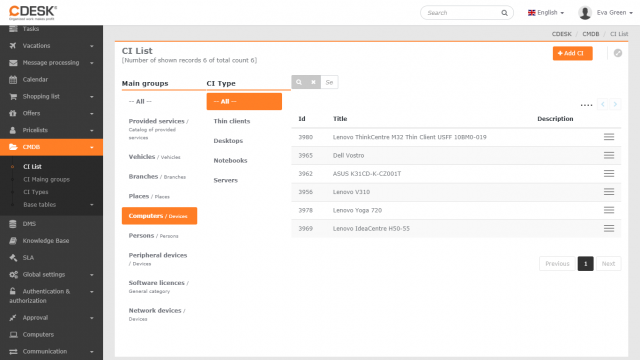Open row menu for Lenovo Yoga 720

[609, 210]
